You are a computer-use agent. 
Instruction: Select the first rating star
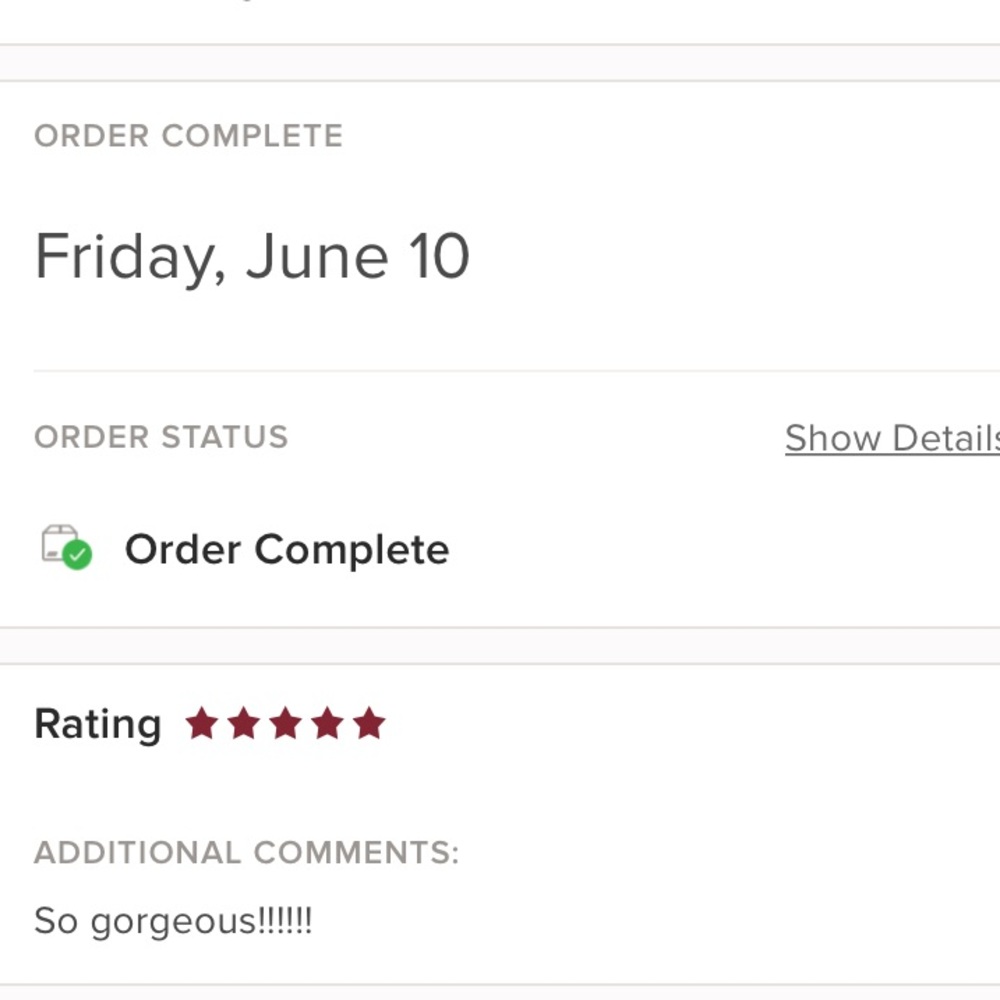[x=202, y=723]
